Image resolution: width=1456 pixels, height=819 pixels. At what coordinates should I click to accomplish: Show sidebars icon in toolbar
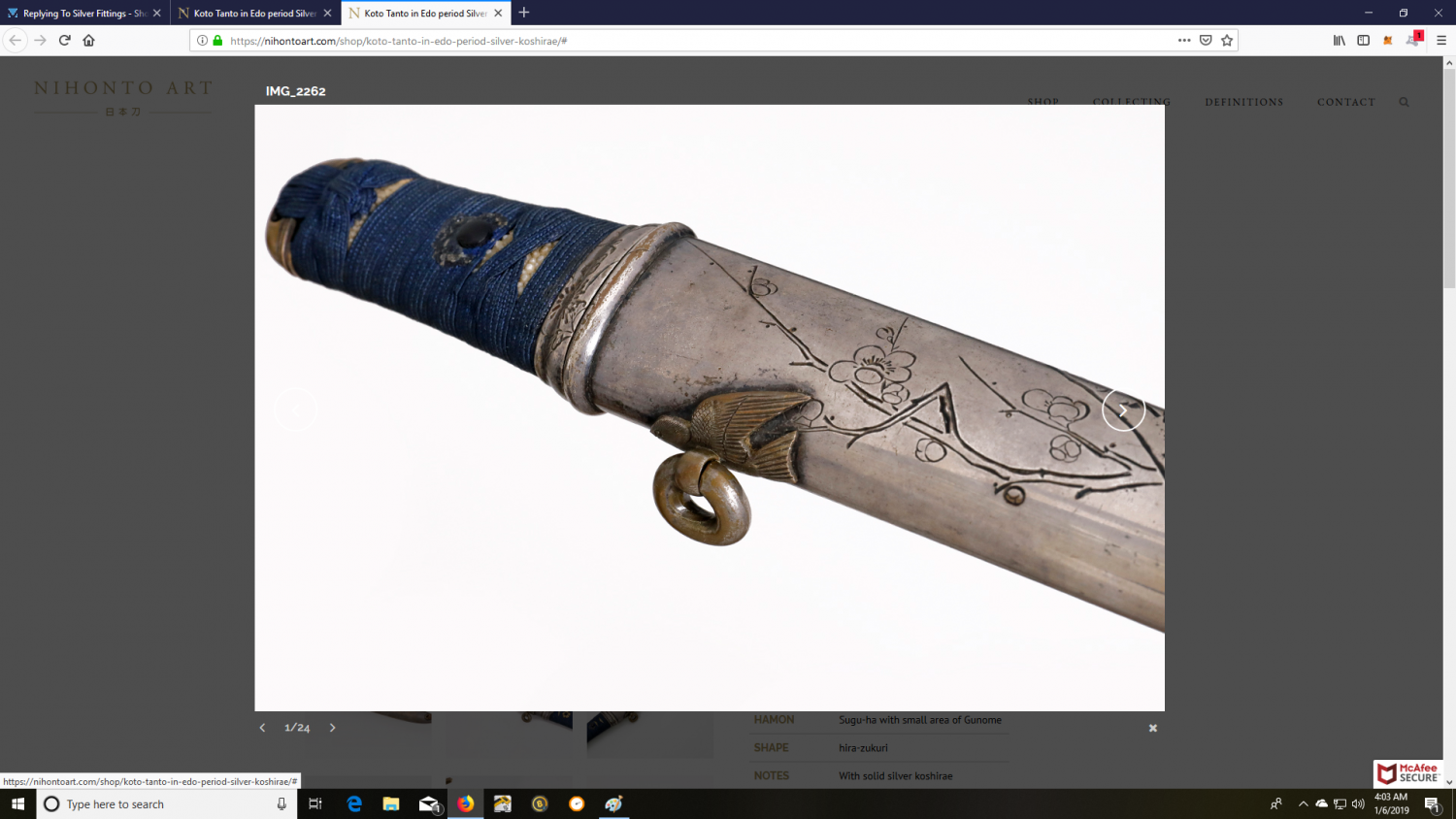[1364, 40]
